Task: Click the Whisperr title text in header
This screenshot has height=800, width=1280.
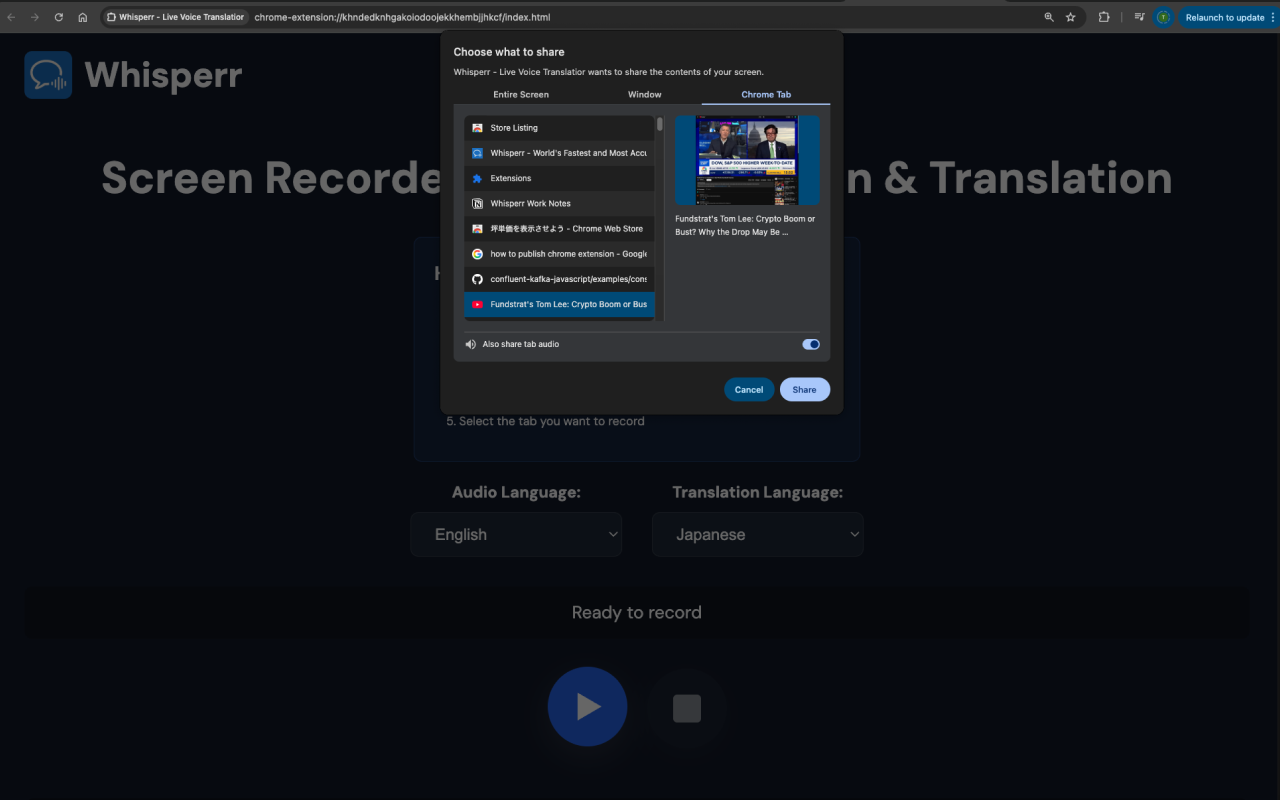Action: tap(164, 75)
